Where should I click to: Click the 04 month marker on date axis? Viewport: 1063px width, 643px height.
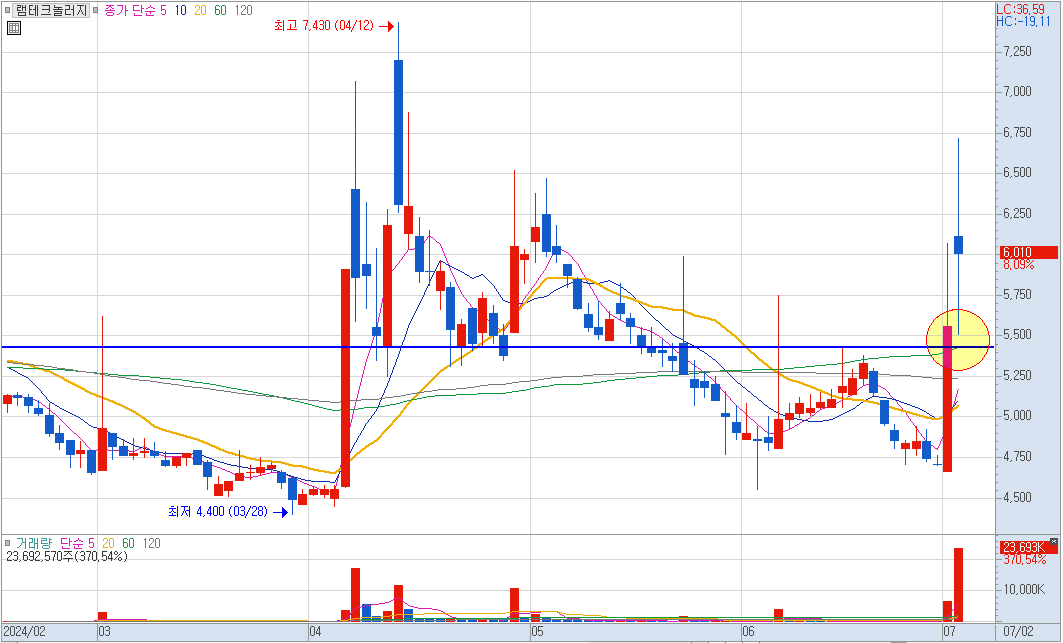[x=315, y=631]
